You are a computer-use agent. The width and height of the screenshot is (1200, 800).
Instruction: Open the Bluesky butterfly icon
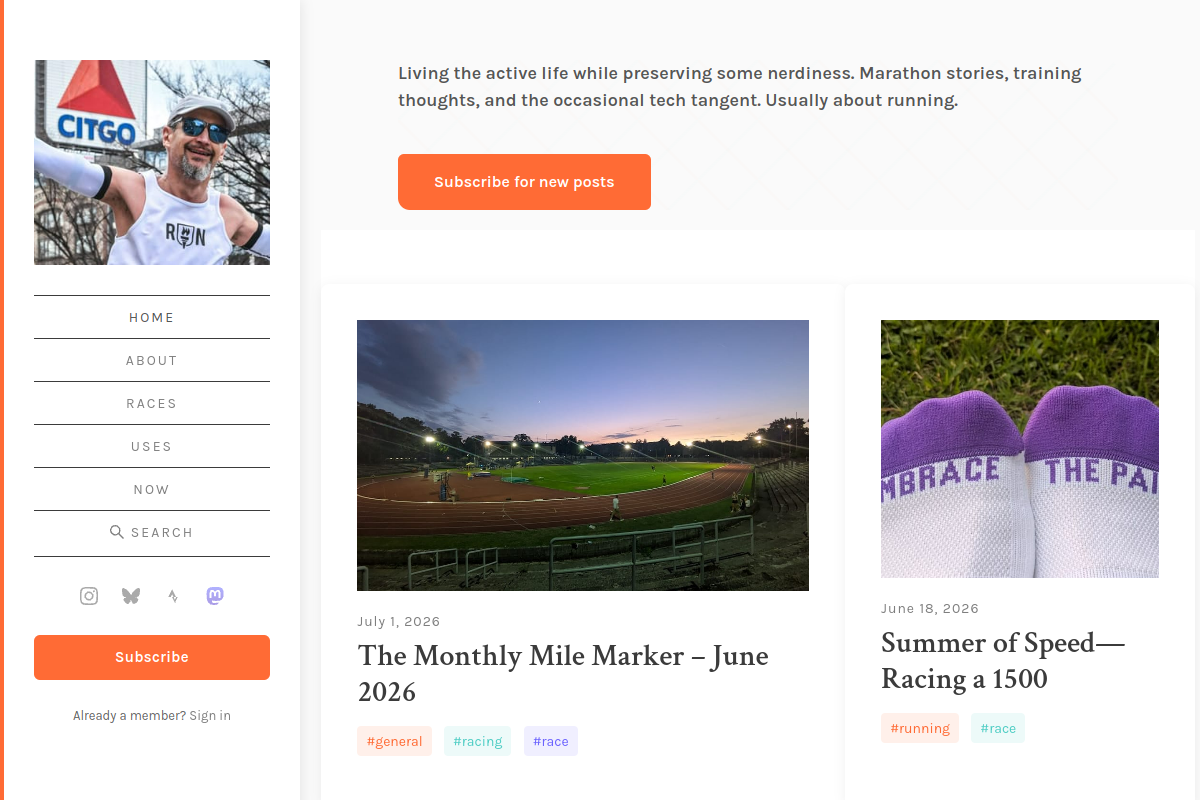click(131, 596)
